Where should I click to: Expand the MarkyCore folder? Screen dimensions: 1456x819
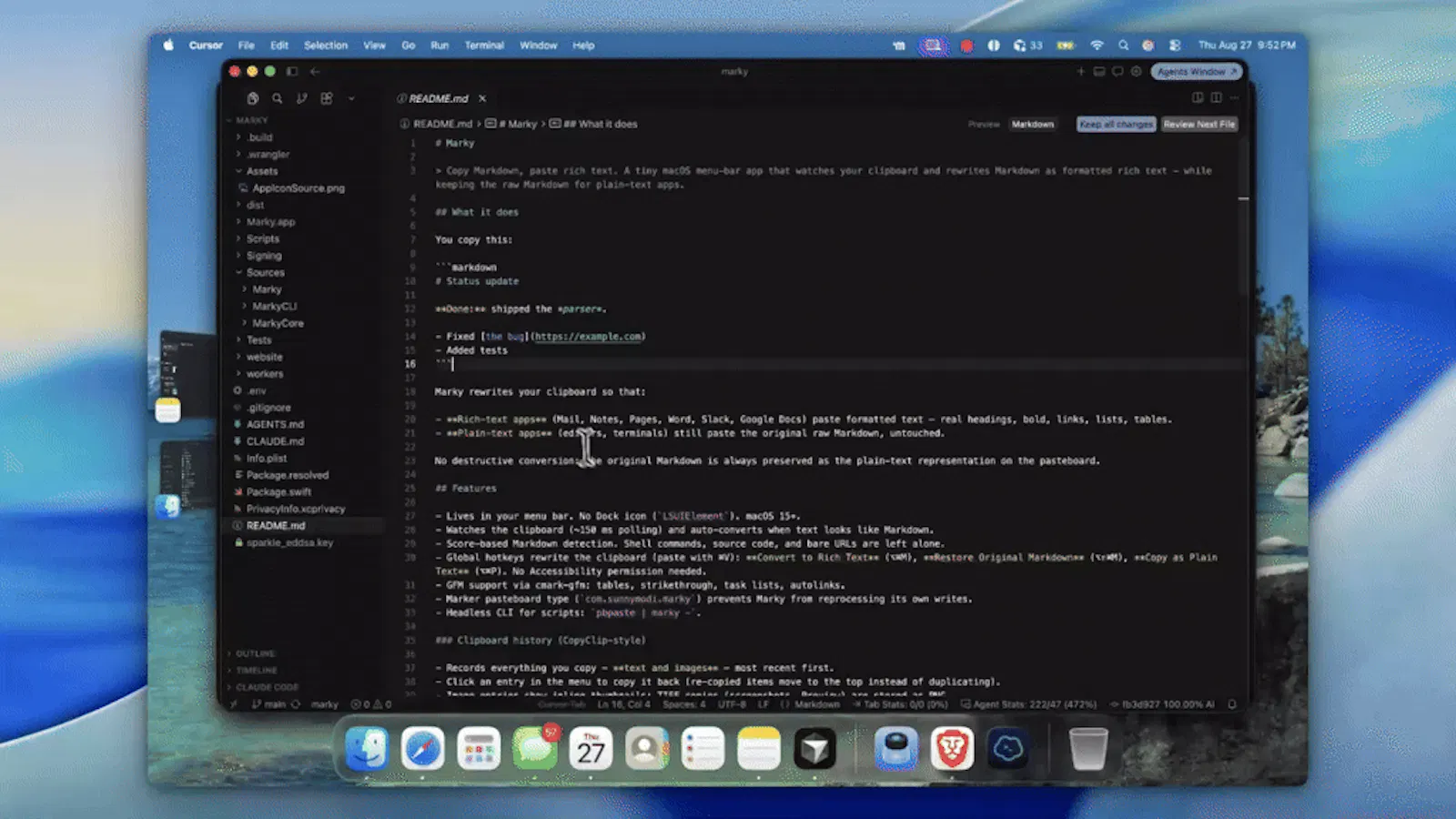278,323
